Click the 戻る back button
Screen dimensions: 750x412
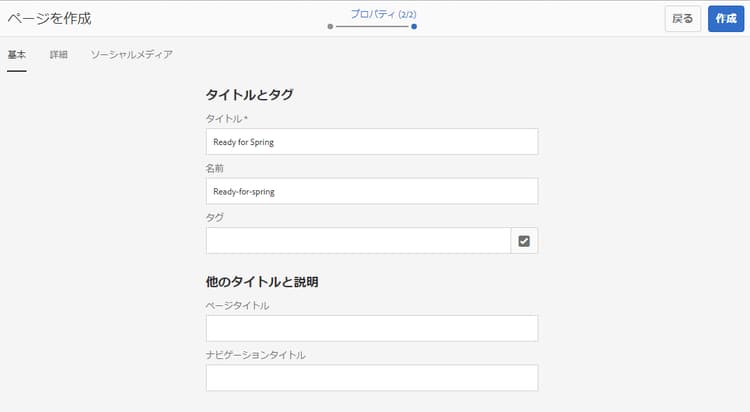pos(683,19)
